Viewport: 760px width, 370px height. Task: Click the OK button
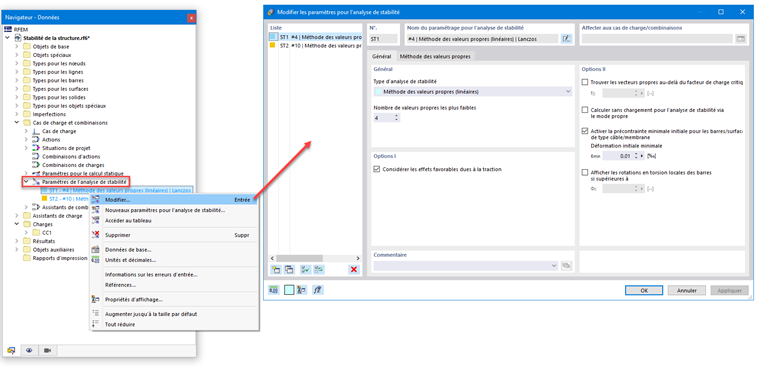644,290
